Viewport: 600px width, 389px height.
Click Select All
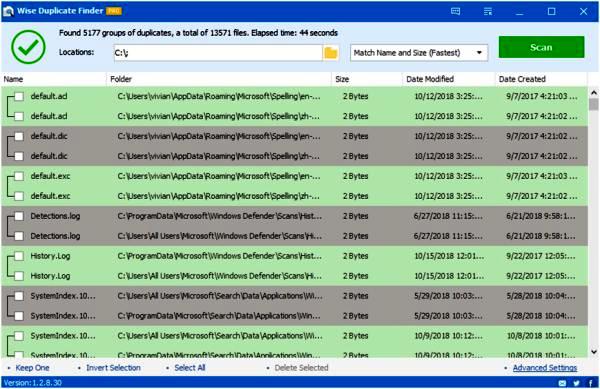point(190,368)
